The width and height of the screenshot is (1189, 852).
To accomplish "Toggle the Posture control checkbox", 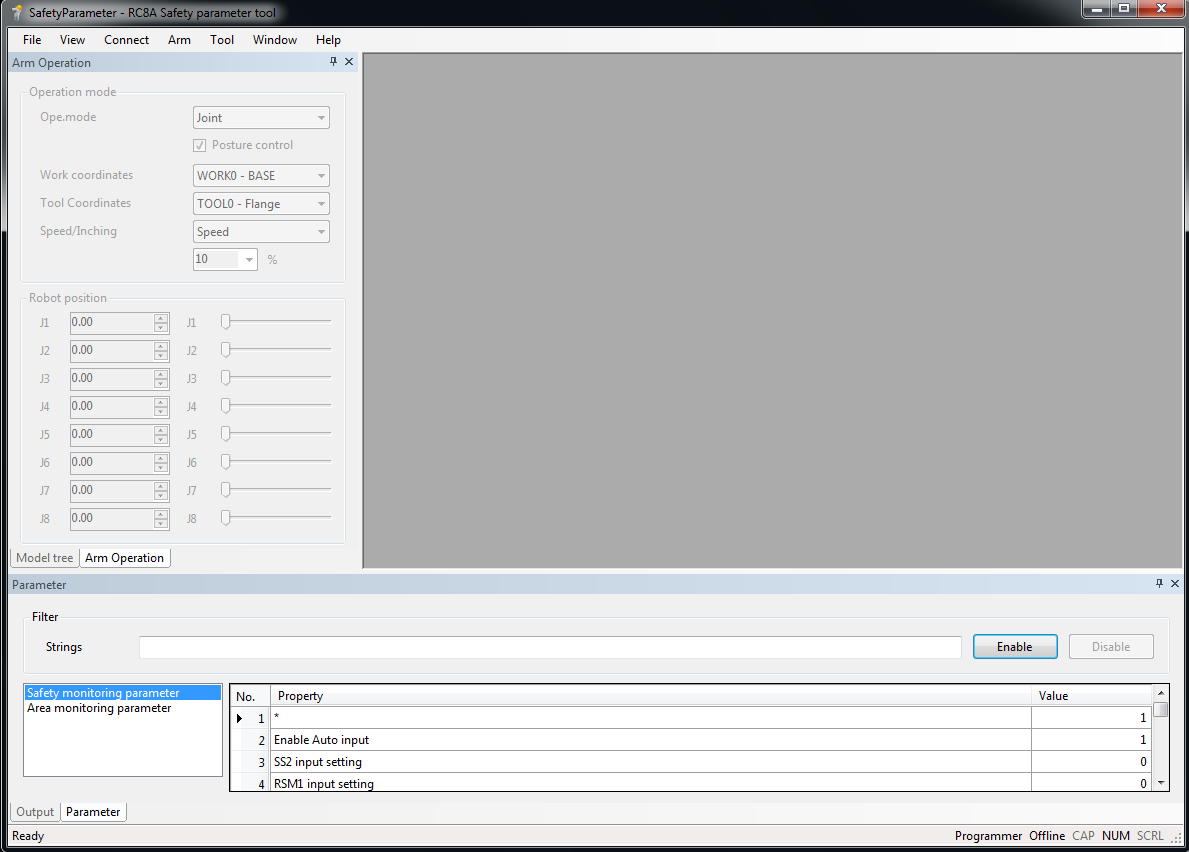I will pos(200,145).
